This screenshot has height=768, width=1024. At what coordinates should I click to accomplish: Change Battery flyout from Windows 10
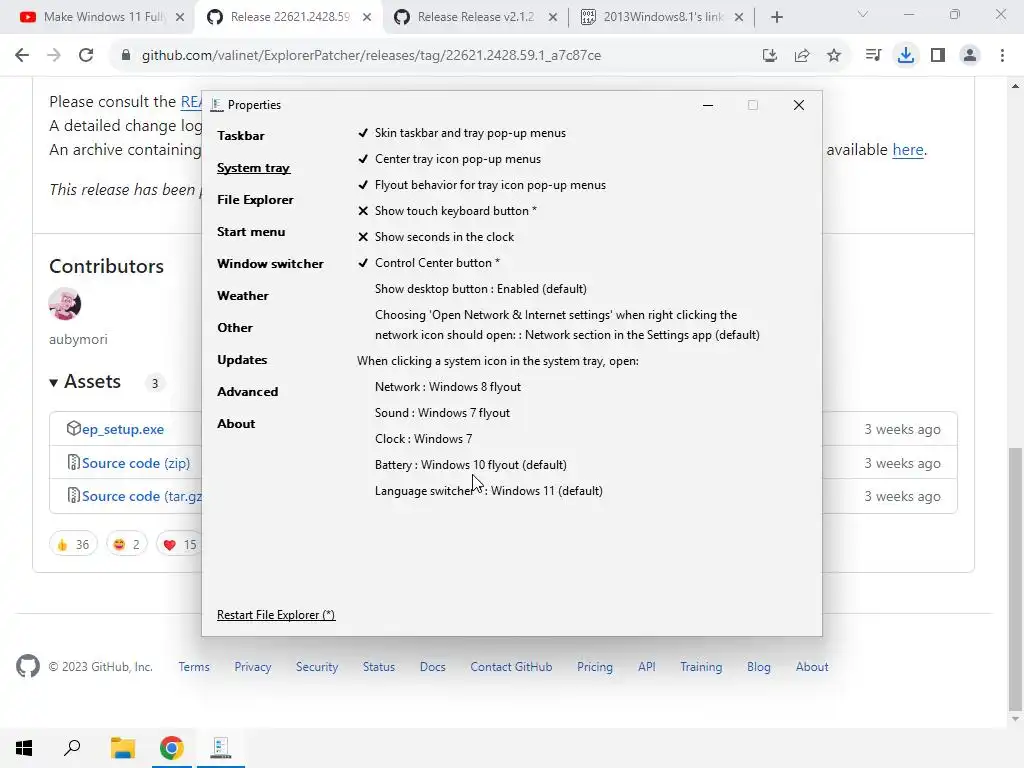[471, 465]
